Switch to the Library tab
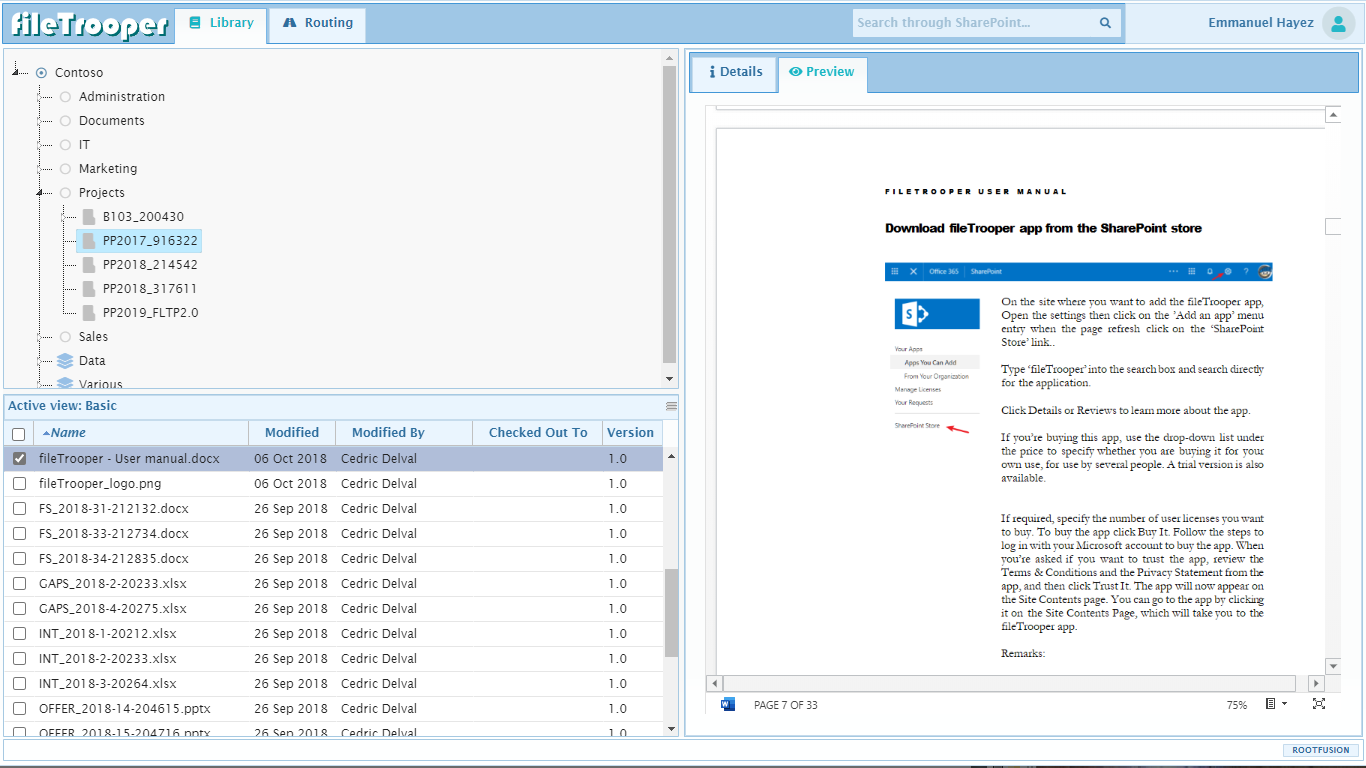Image resolution: width=1366 pixels, height=768 pixels. [221, 23]
